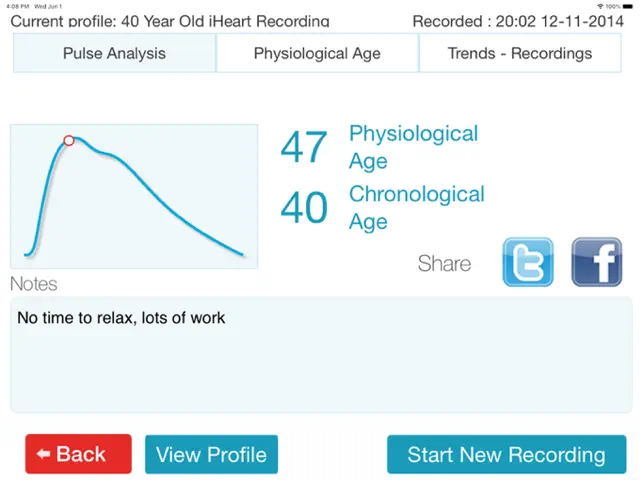Click the arrow icon on Back button

(43, 454)
